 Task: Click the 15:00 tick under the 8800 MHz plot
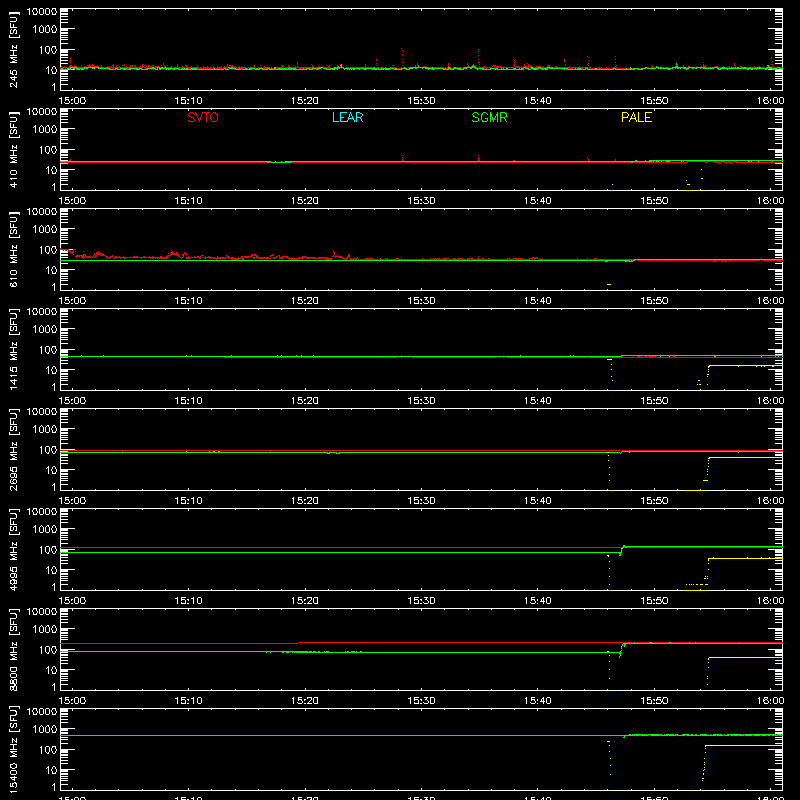(x=72, y=701)
